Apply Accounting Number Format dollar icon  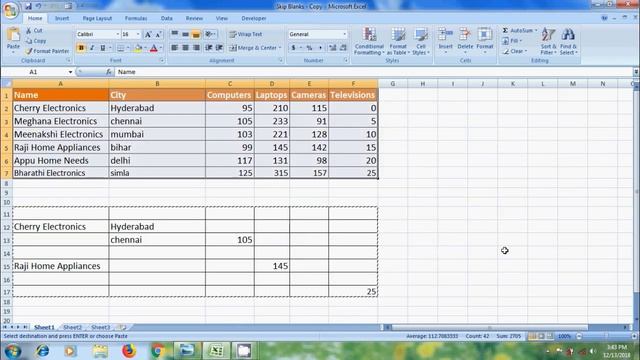[x=293, y=48]
